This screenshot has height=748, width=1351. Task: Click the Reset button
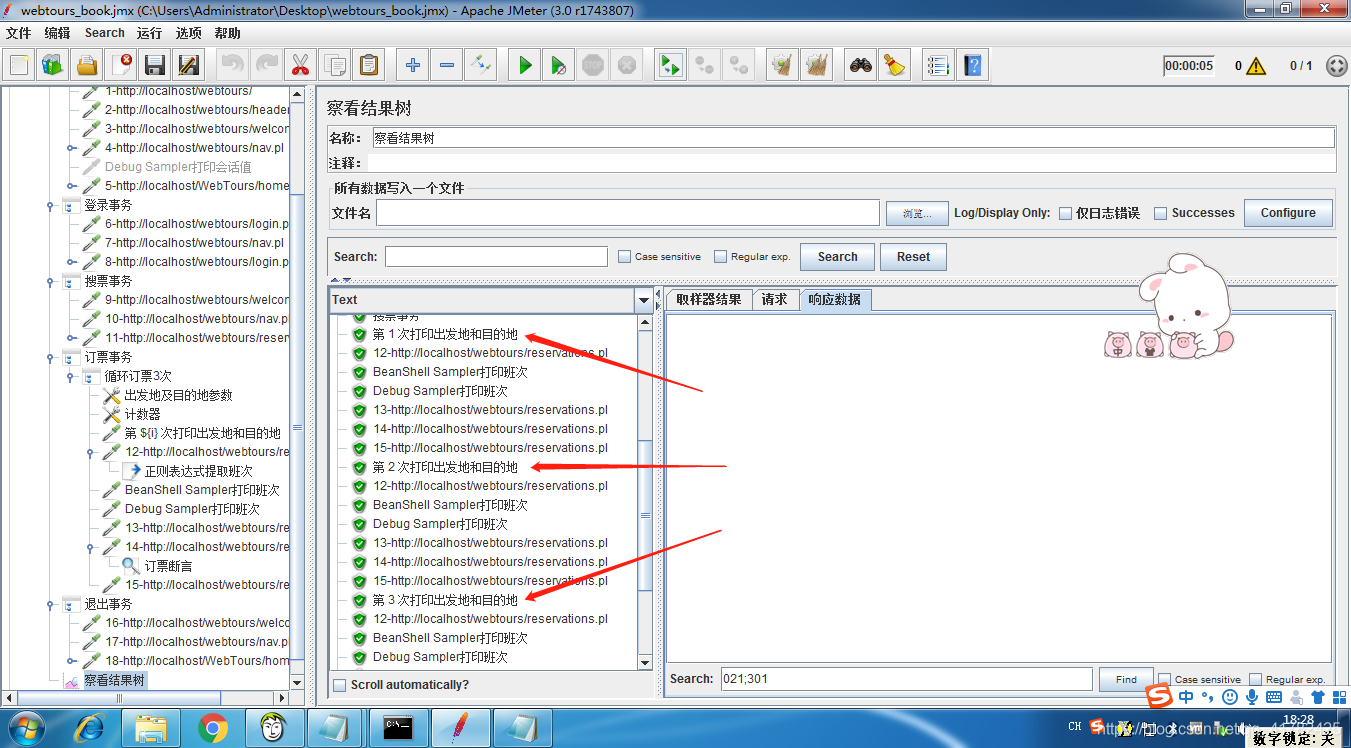coord(913,257)
